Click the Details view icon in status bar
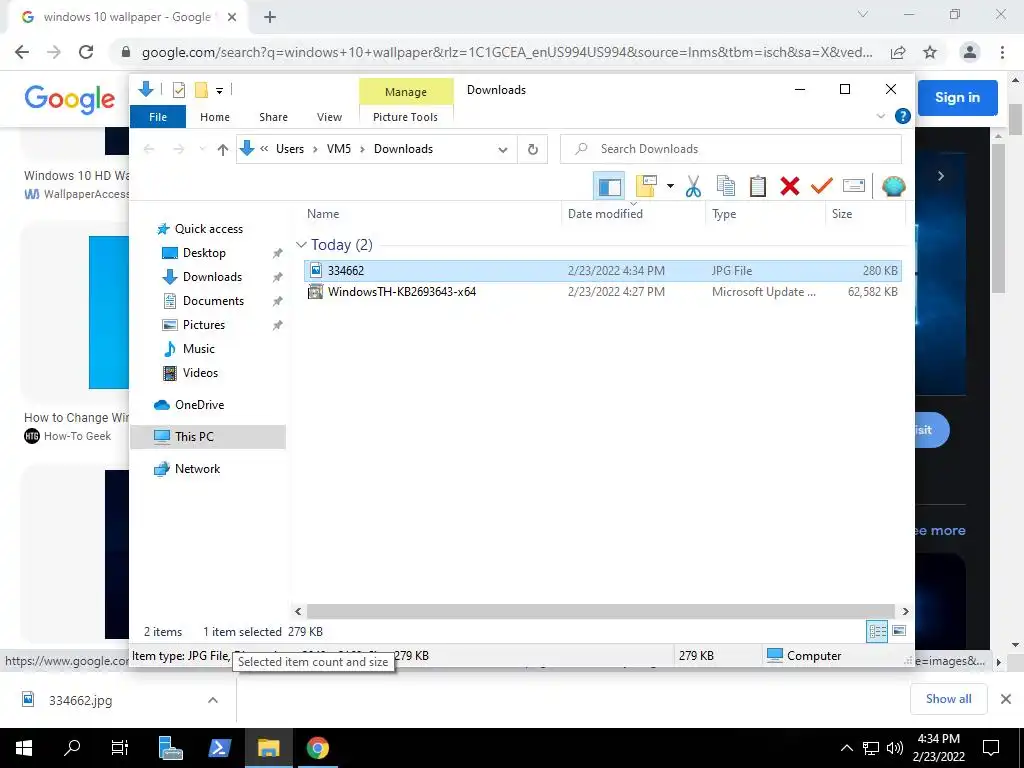 tap(877, 631)
